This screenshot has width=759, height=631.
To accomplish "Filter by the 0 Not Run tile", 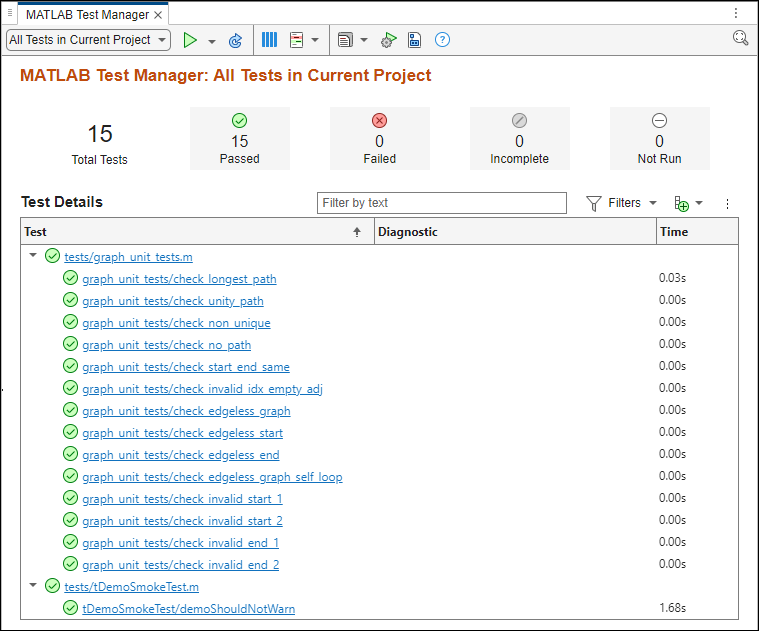I will tap(659, 138).
